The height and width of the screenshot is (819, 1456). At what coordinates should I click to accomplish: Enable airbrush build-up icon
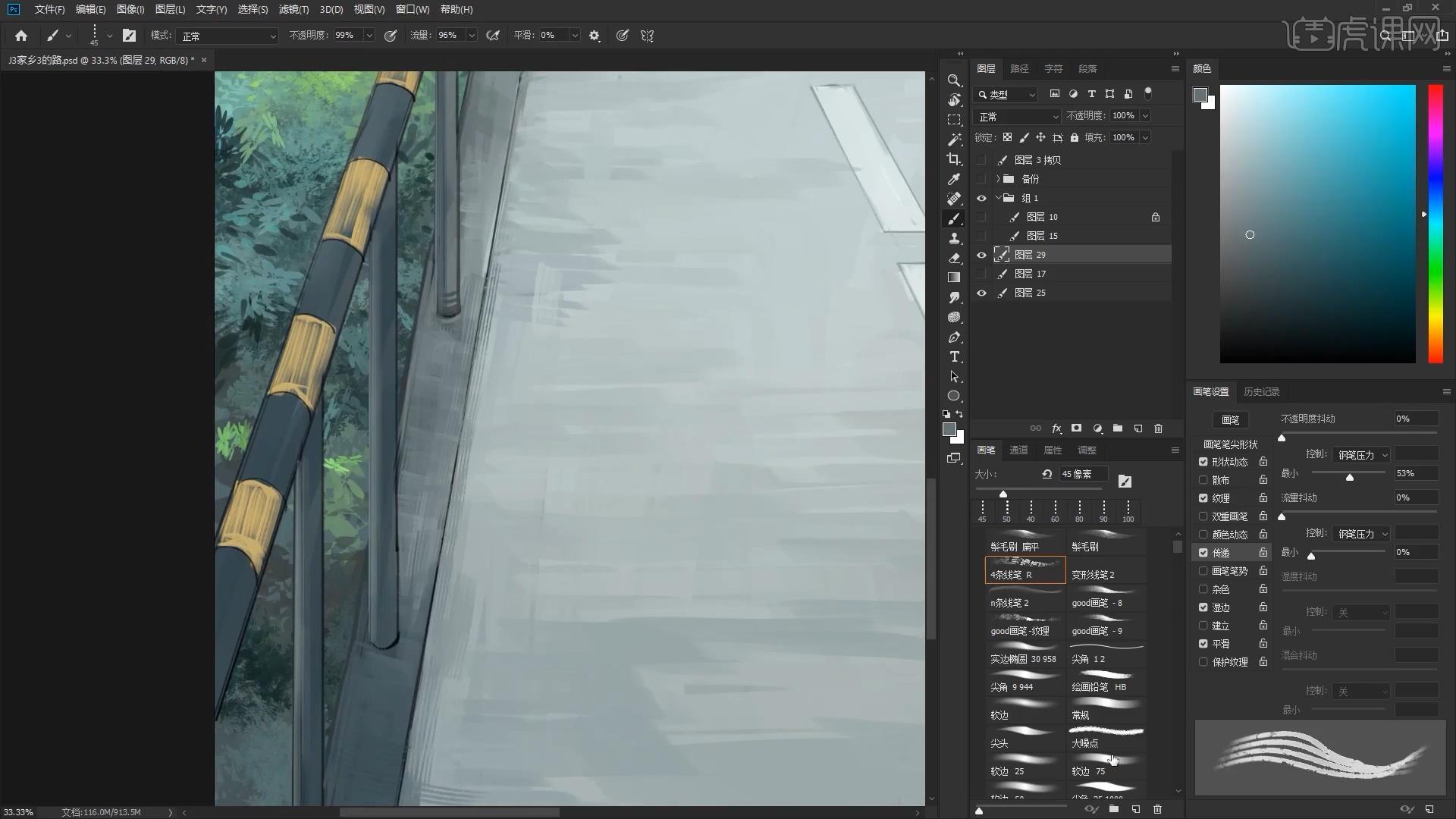click(x=493, y=36)
